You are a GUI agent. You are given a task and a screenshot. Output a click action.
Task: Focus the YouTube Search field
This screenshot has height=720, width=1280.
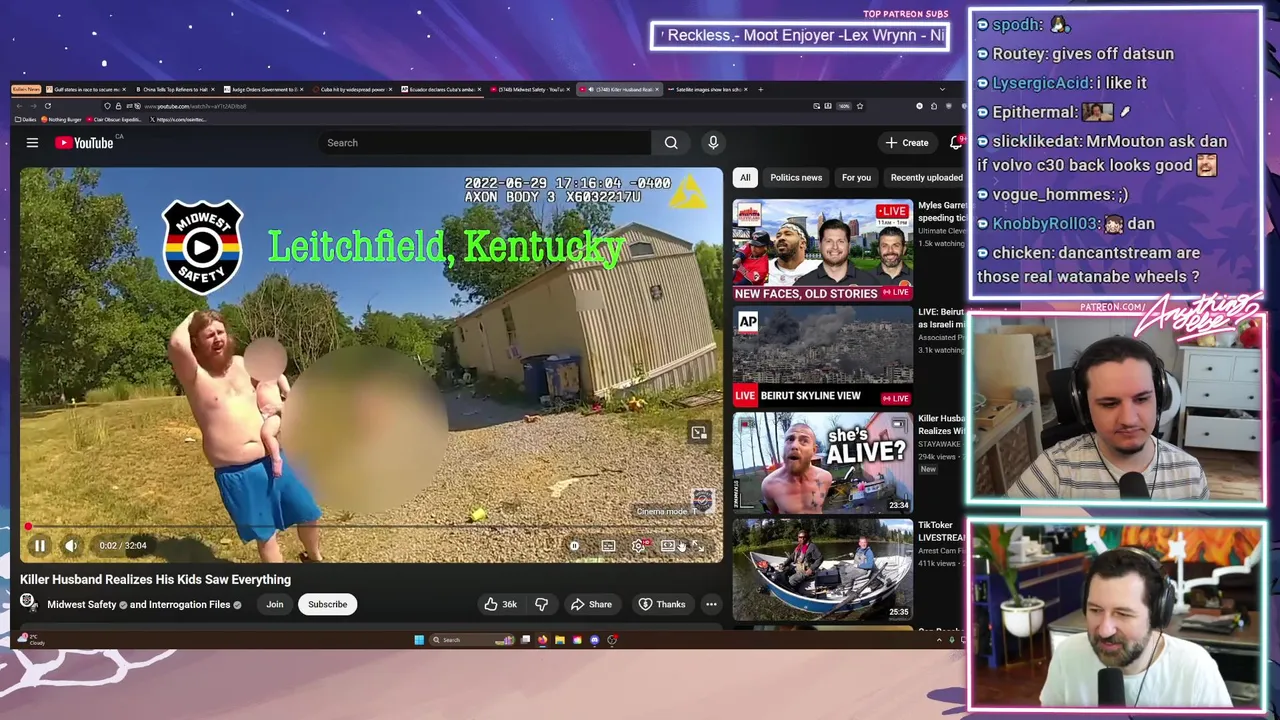pyautogui.click(x=484, y=143)
